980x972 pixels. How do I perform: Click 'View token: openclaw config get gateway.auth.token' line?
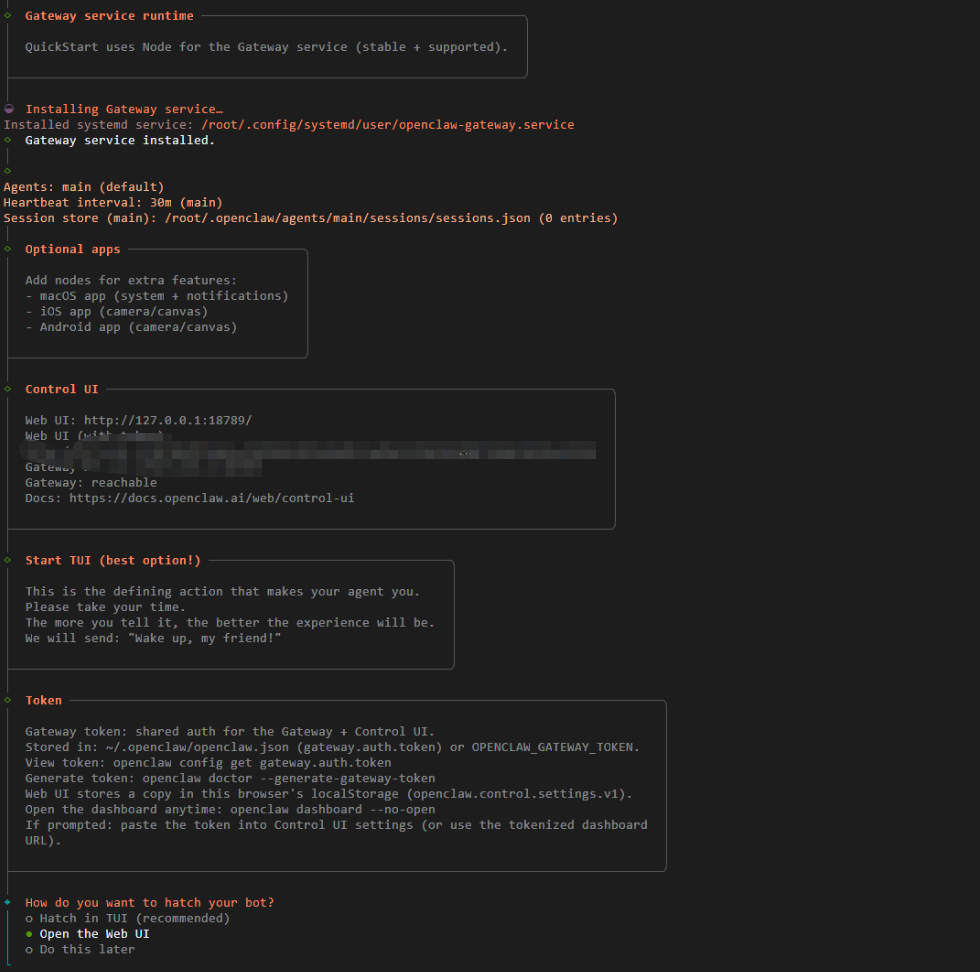208,763
